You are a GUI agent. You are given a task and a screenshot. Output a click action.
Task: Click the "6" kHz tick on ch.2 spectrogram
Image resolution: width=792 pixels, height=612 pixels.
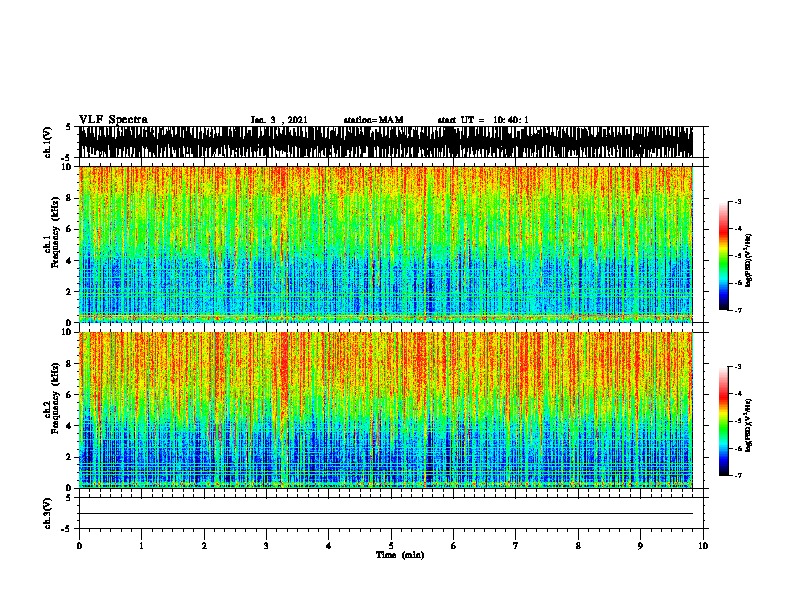pos(70,395)
